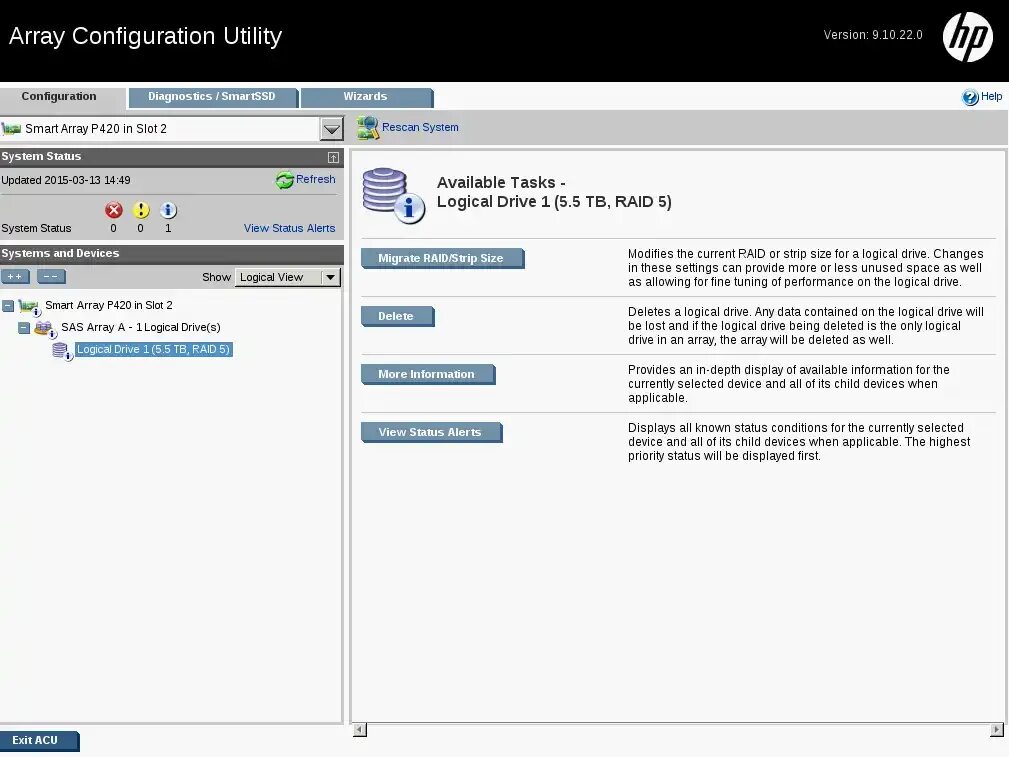Image resolution: width=1009 pixels, height=757 pixels.
Task: Click the blue informational status icon
Action: 168,210
